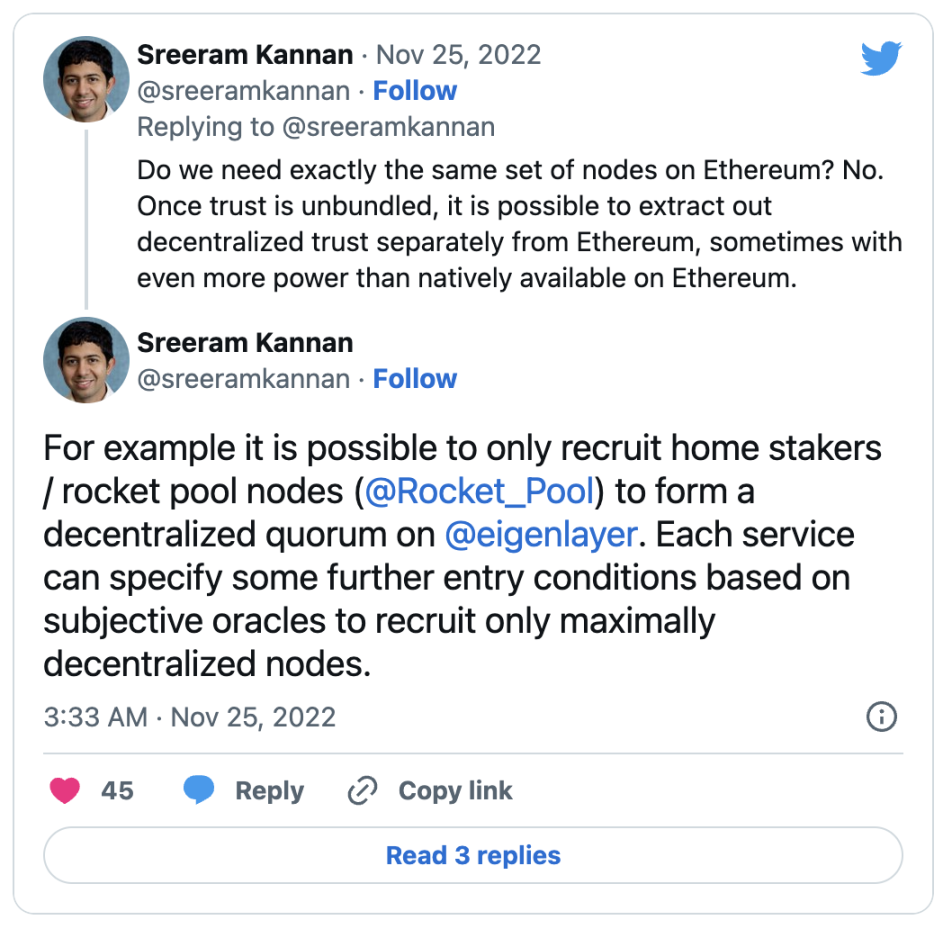Open the tweet info circle icon
The image size is (952, 929).
tap(881, 716)
